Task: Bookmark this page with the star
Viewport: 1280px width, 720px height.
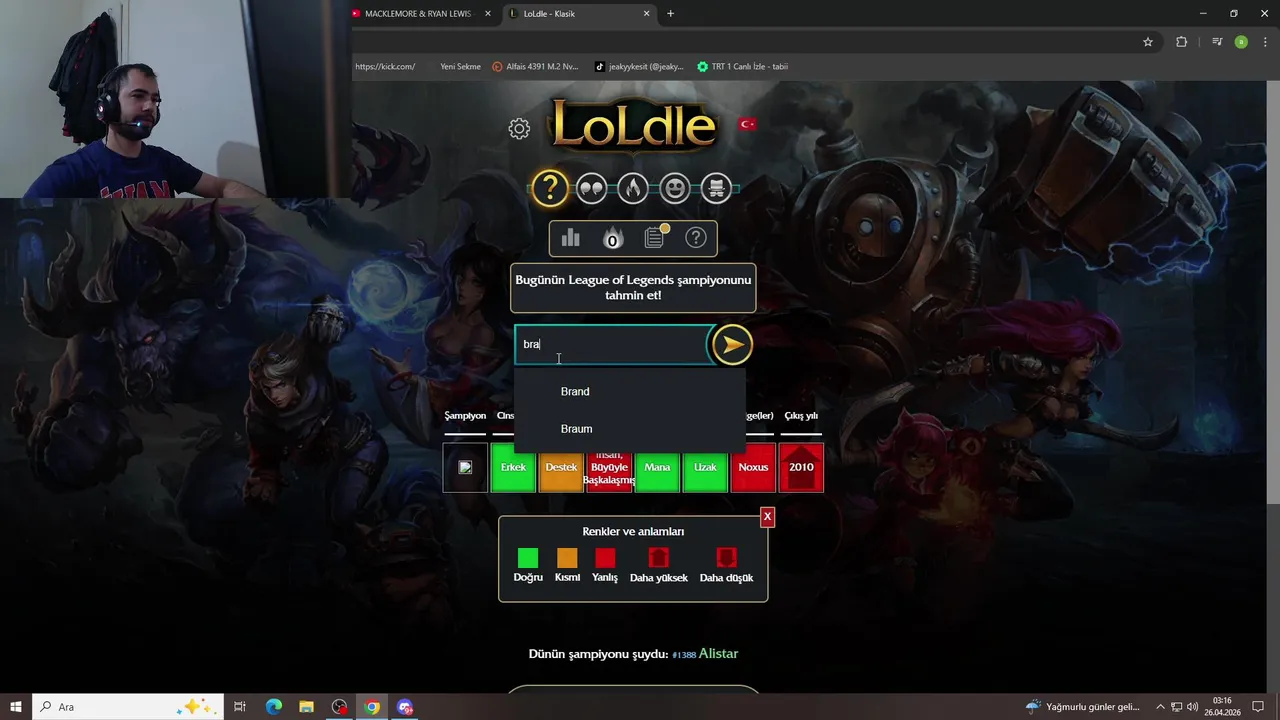Action: (x=1148, y=42)
